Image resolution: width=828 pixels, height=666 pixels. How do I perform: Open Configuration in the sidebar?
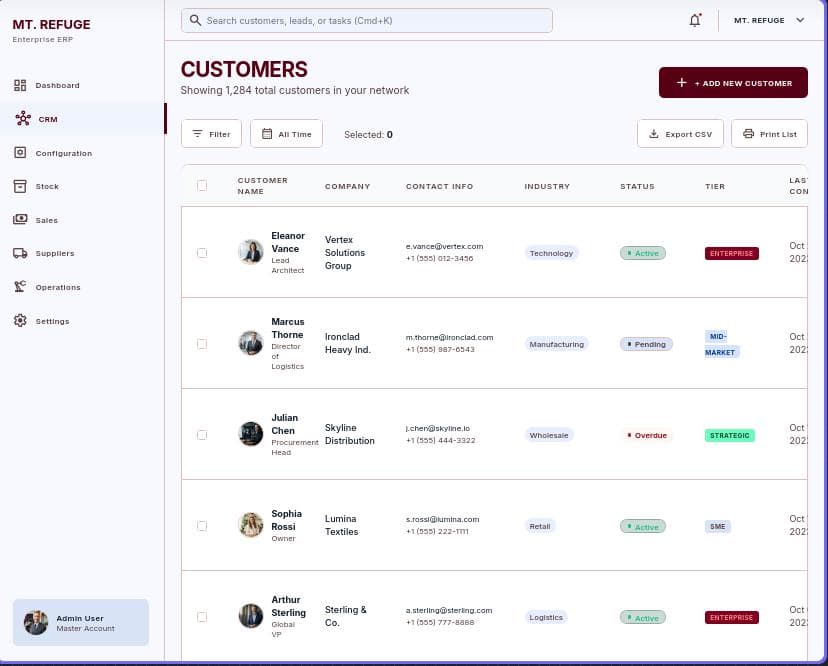[82, 153]
